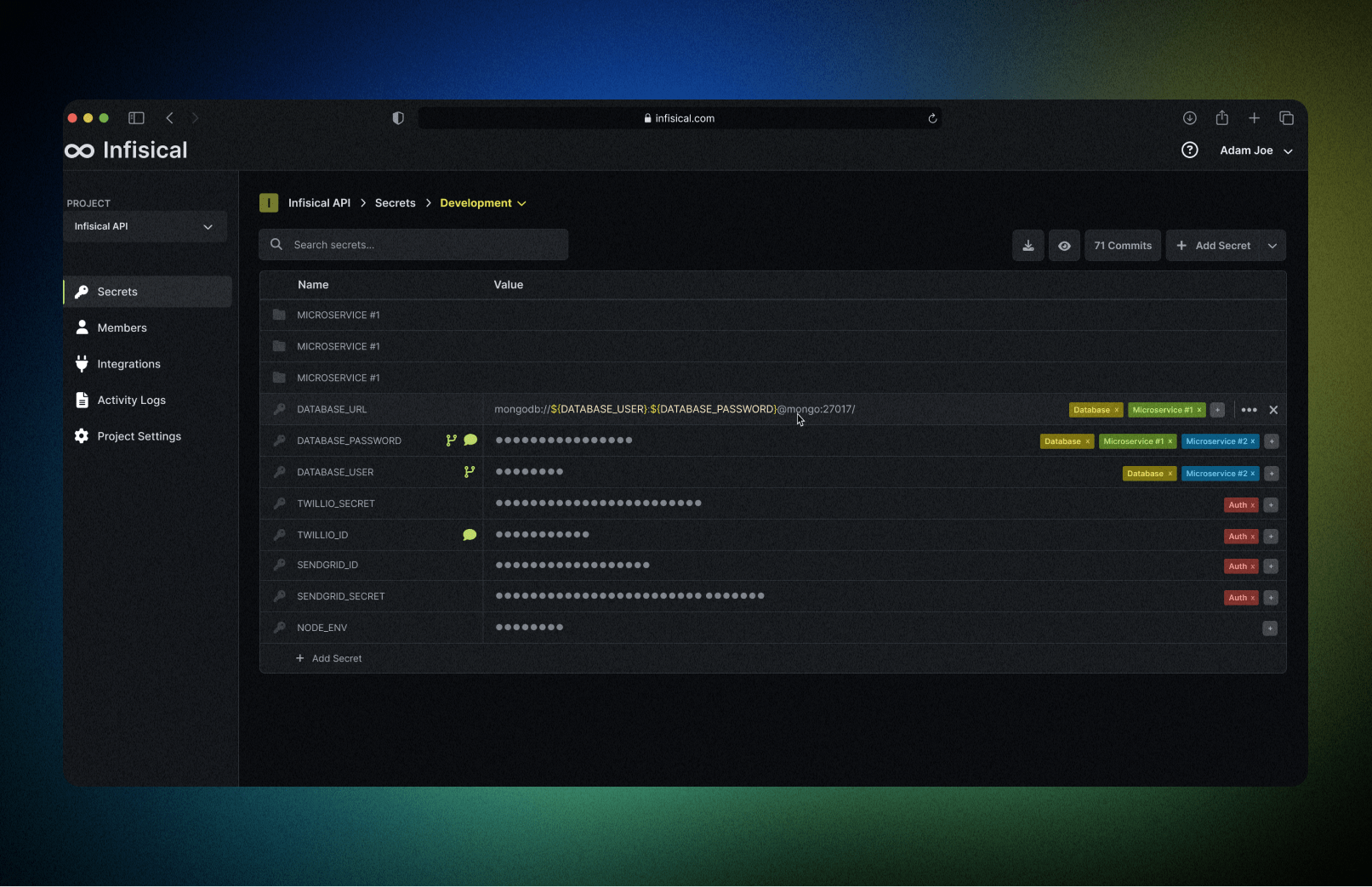1372x887 pixels.
Task: Click the branch icon on the DATABASE_PASSWORD row
Action: point(451,441)
